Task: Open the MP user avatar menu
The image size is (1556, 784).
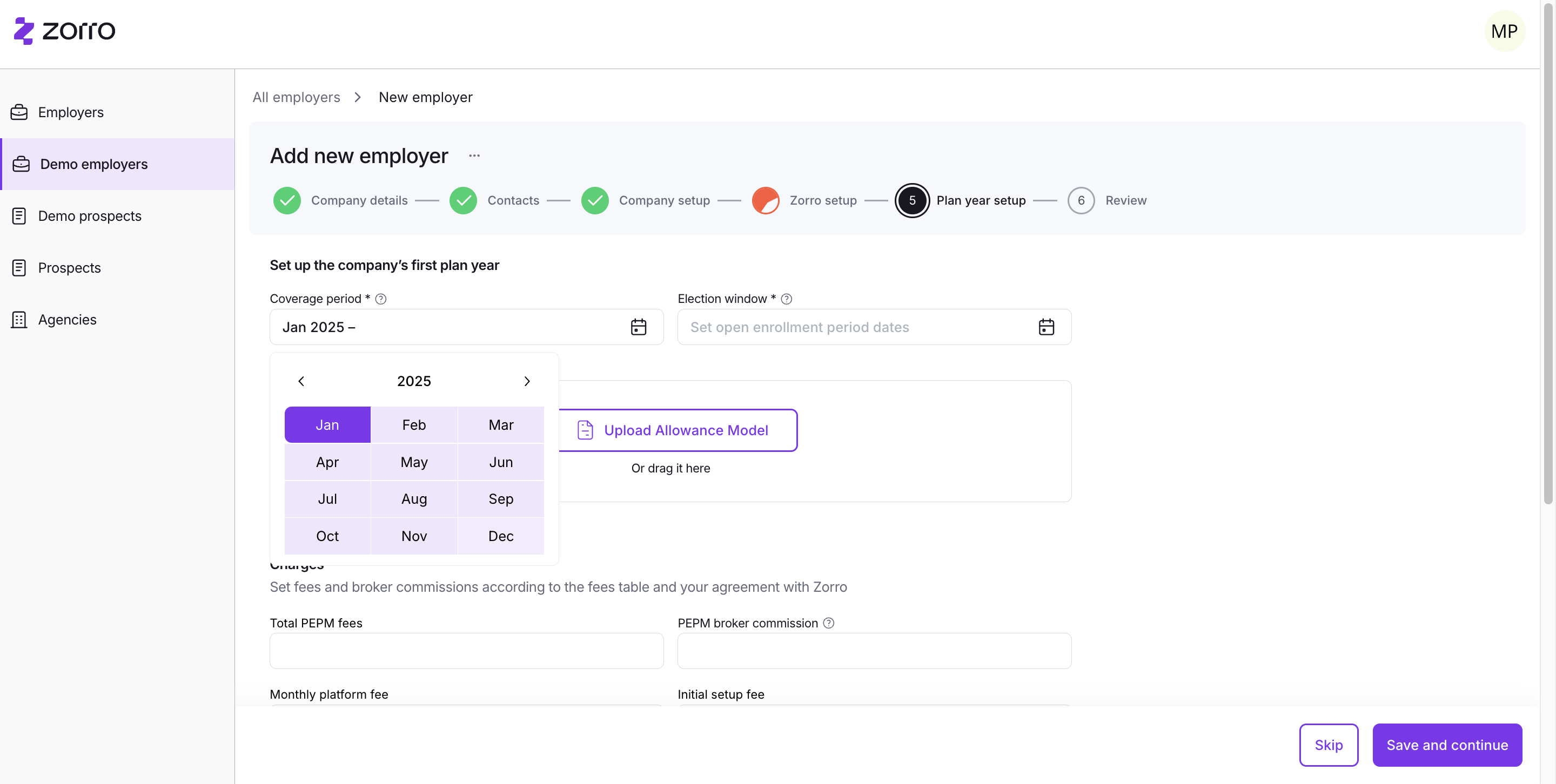Action: tap(1504, 31)
